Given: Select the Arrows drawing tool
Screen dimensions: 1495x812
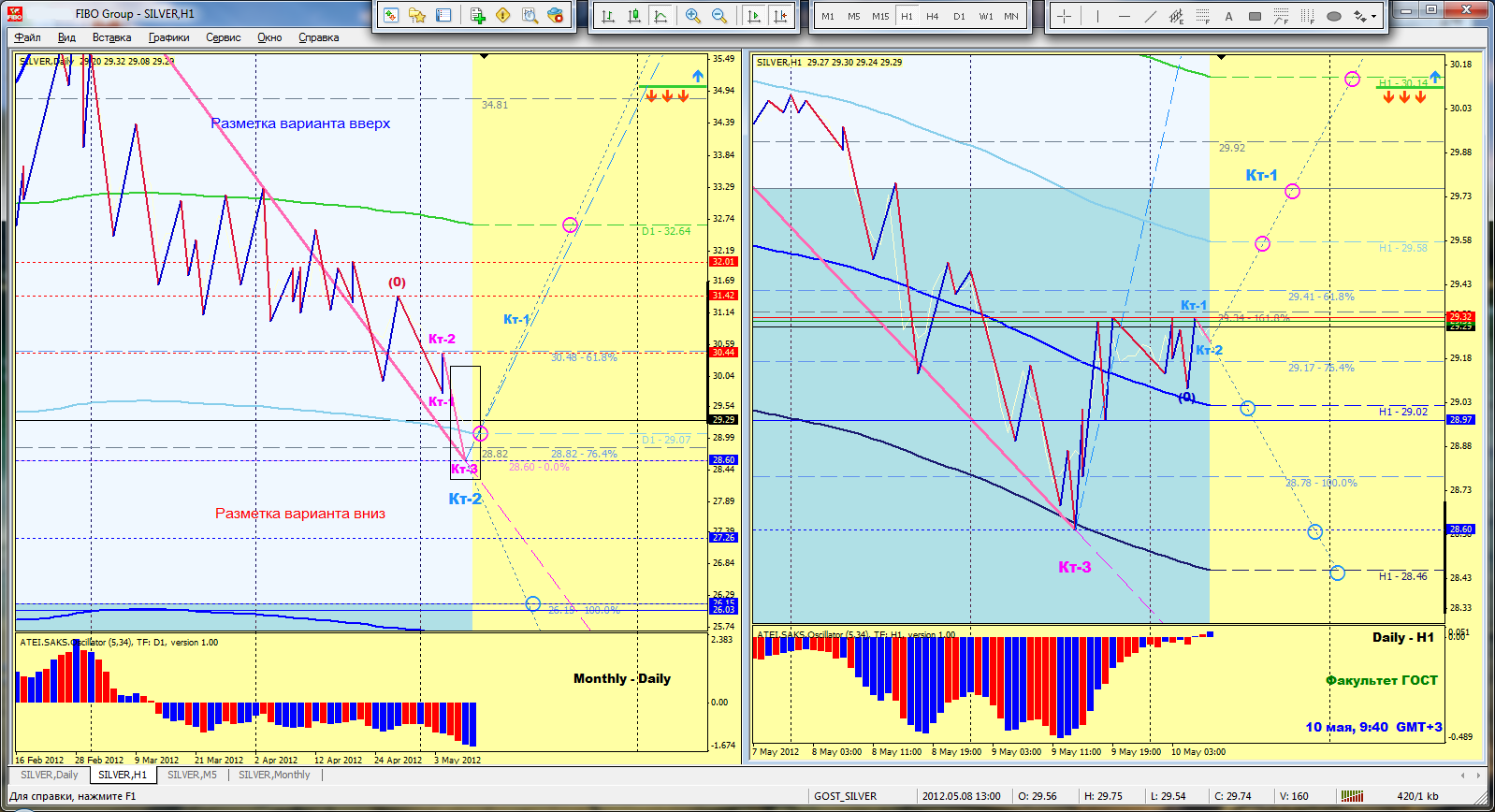Looking at the screenshot, I should [x=1359, y=16].
